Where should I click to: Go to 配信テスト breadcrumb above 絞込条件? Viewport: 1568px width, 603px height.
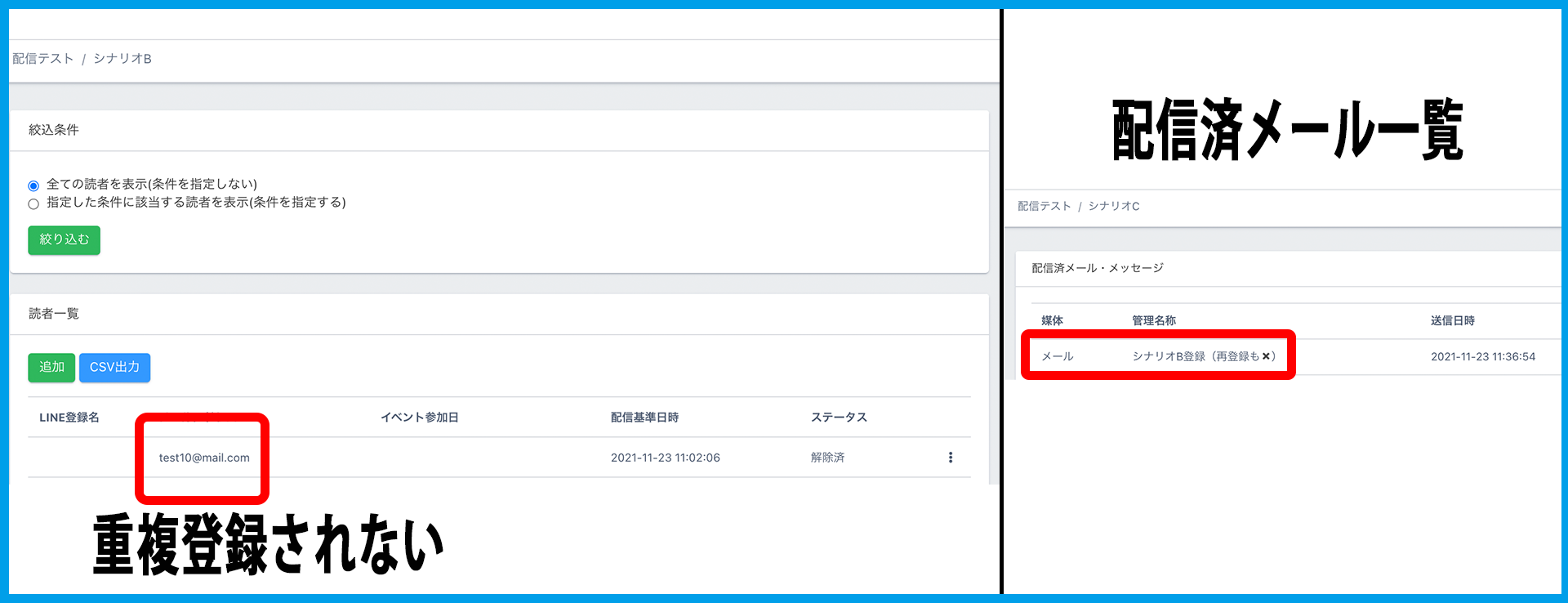click(x=43, y=59)
